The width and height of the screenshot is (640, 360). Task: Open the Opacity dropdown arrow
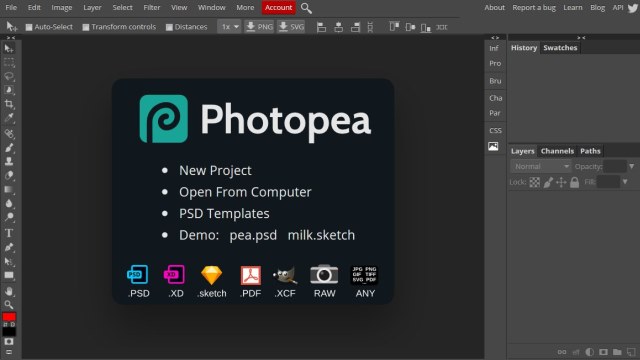pyautogui.click(x=631, y=167)
